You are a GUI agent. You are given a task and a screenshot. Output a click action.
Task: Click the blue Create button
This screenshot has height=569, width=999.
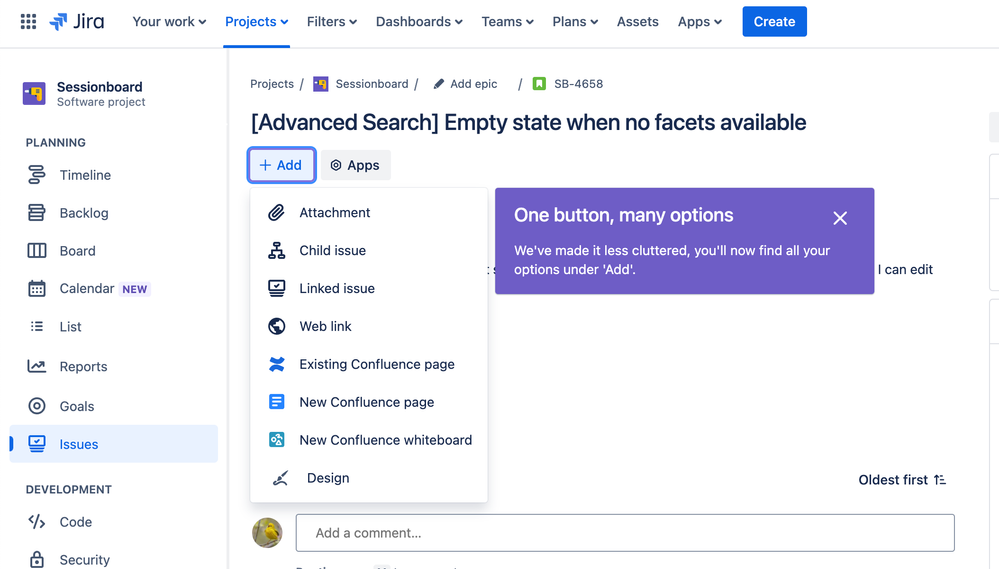point(774,22)
